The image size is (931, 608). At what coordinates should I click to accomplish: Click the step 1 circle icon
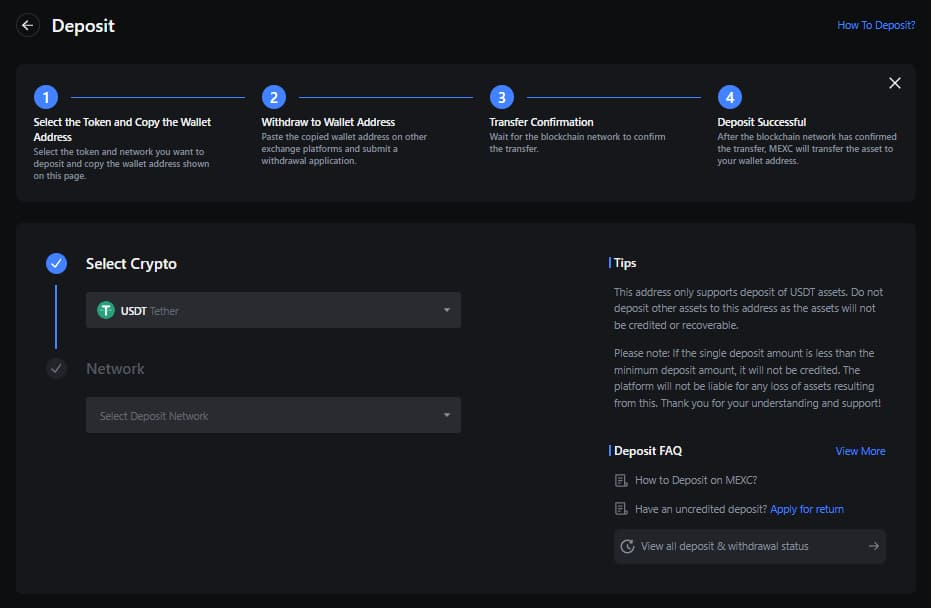click(x=45, y=97)
